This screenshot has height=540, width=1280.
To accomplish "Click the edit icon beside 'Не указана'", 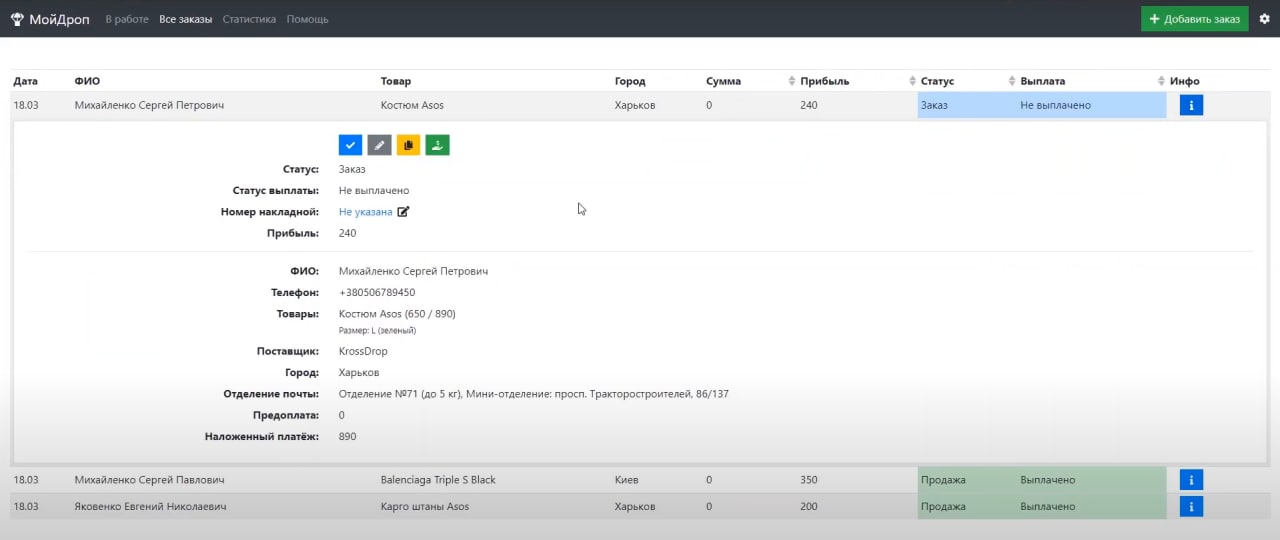I will [403, 212].
